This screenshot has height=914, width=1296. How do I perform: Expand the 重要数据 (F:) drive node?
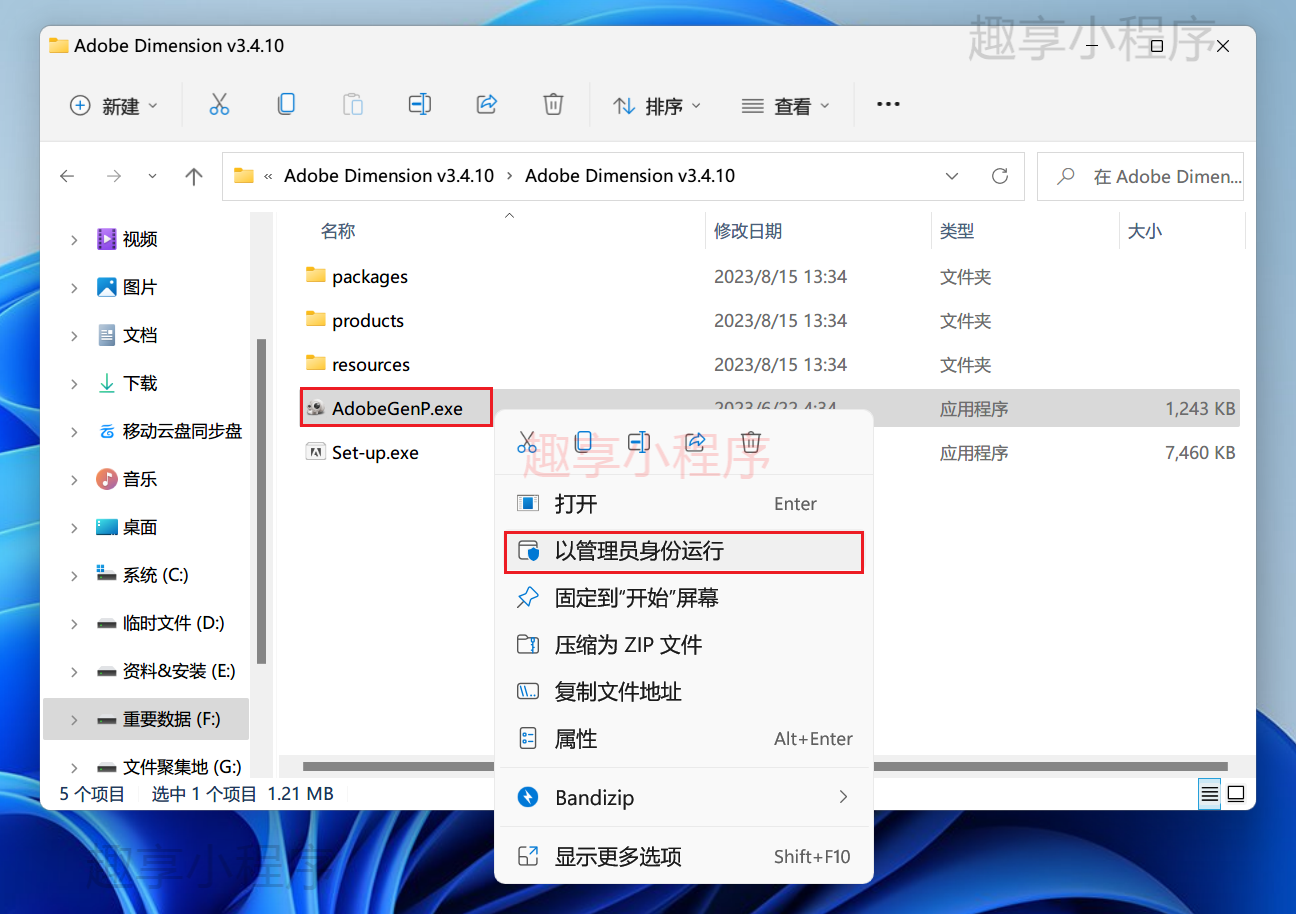click(74, 719)
